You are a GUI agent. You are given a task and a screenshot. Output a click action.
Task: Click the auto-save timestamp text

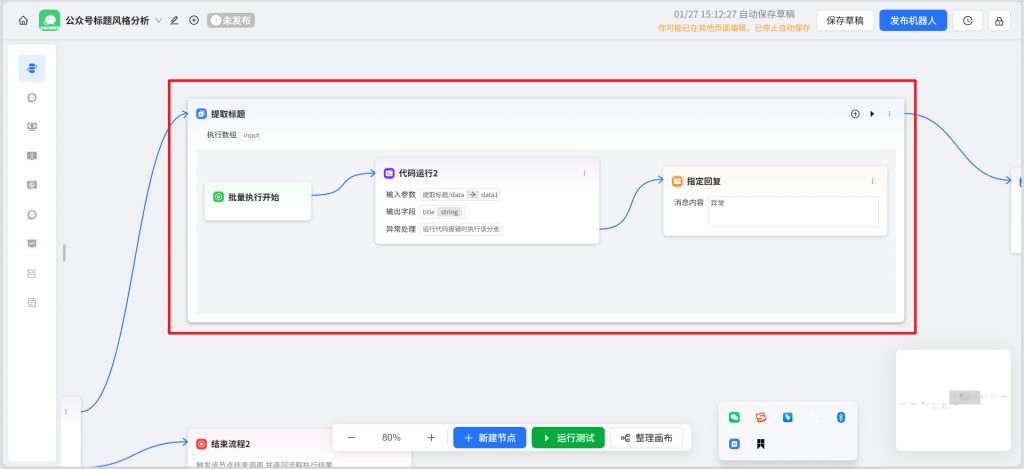[x=734, y=14]
